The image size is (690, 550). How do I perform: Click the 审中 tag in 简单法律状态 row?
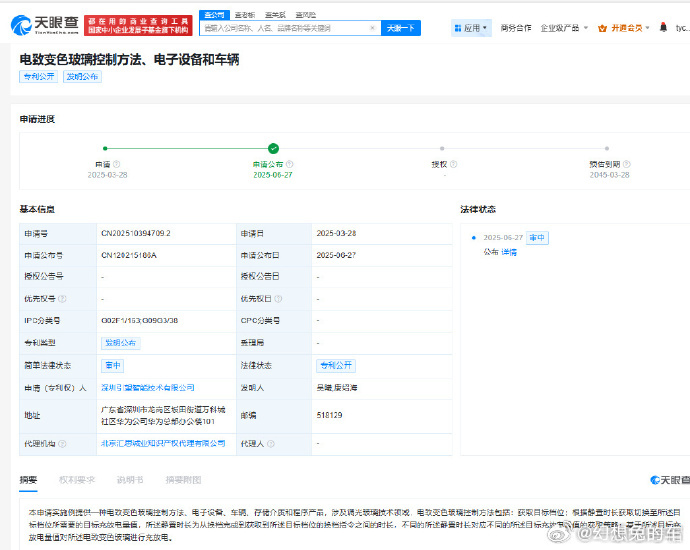(113, 366)
